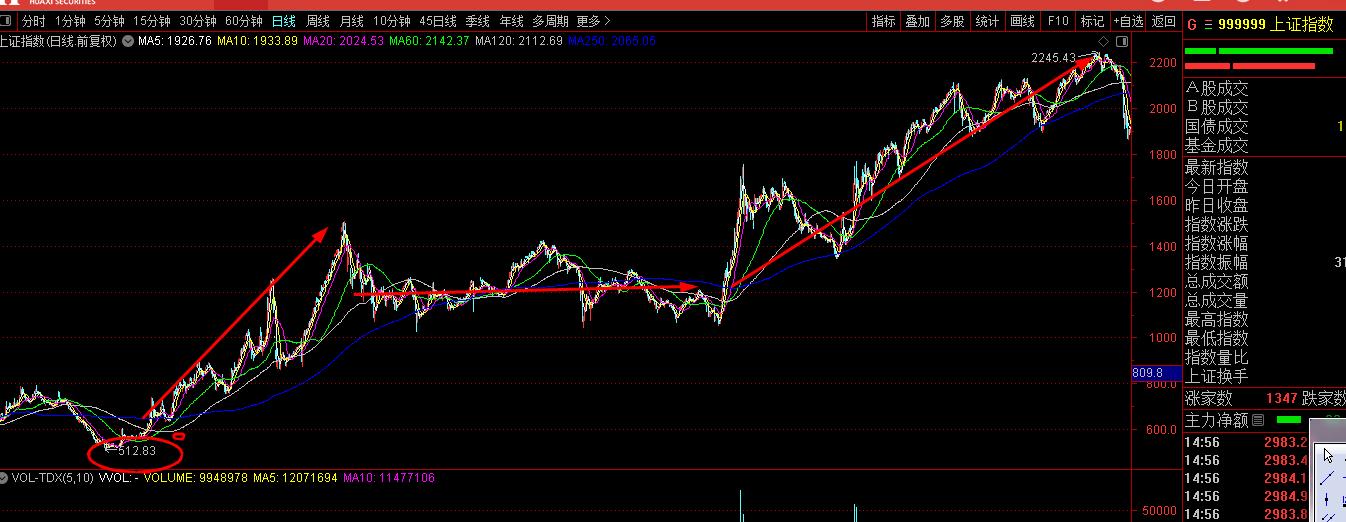The height and width of the screenshot is (522, 1346).
Task: Click the 叠加 overlay button
Action: (x=917, y=21)
